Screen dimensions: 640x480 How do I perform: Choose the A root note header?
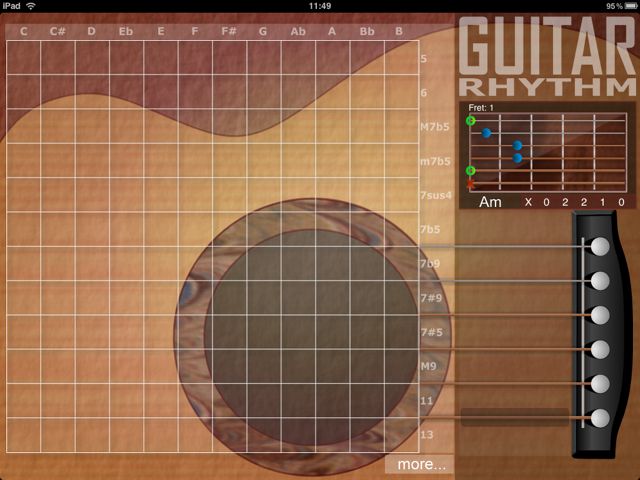coord(332,31)
